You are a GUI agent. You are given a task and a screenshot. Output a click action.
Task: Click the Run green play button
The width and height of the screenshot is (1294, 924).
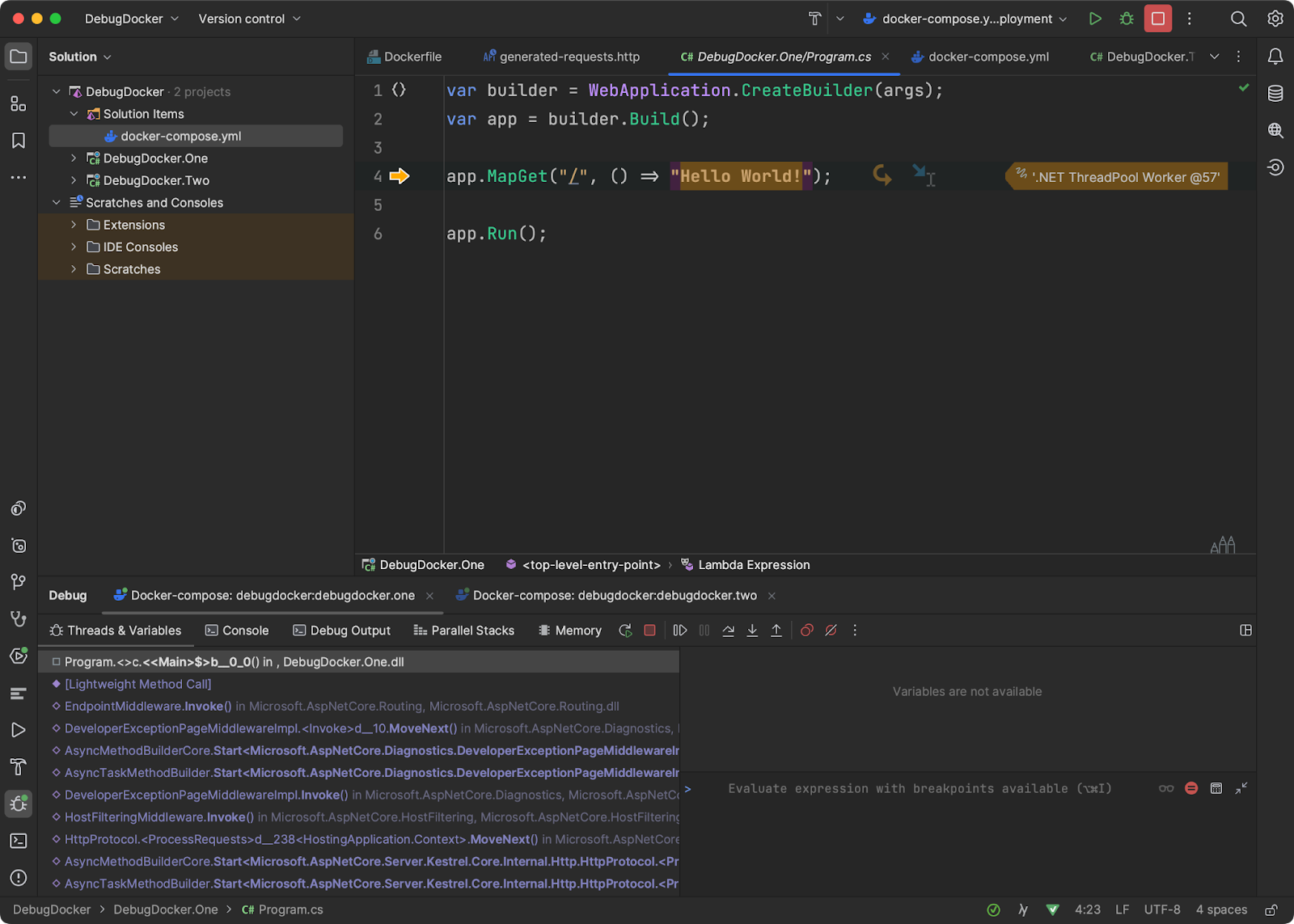[1095, 19]
